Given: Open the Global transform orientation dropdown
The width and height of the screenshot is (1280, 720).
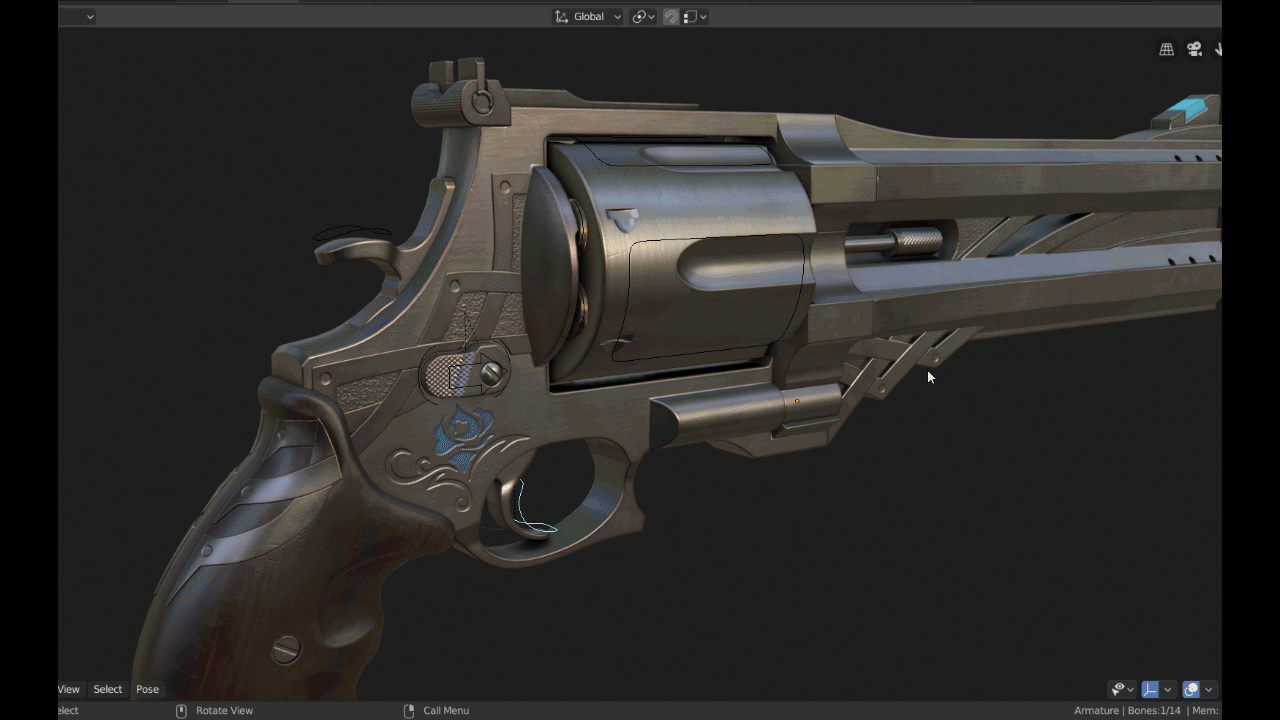Looking at the screenshot, I should (x=588, y=17).
